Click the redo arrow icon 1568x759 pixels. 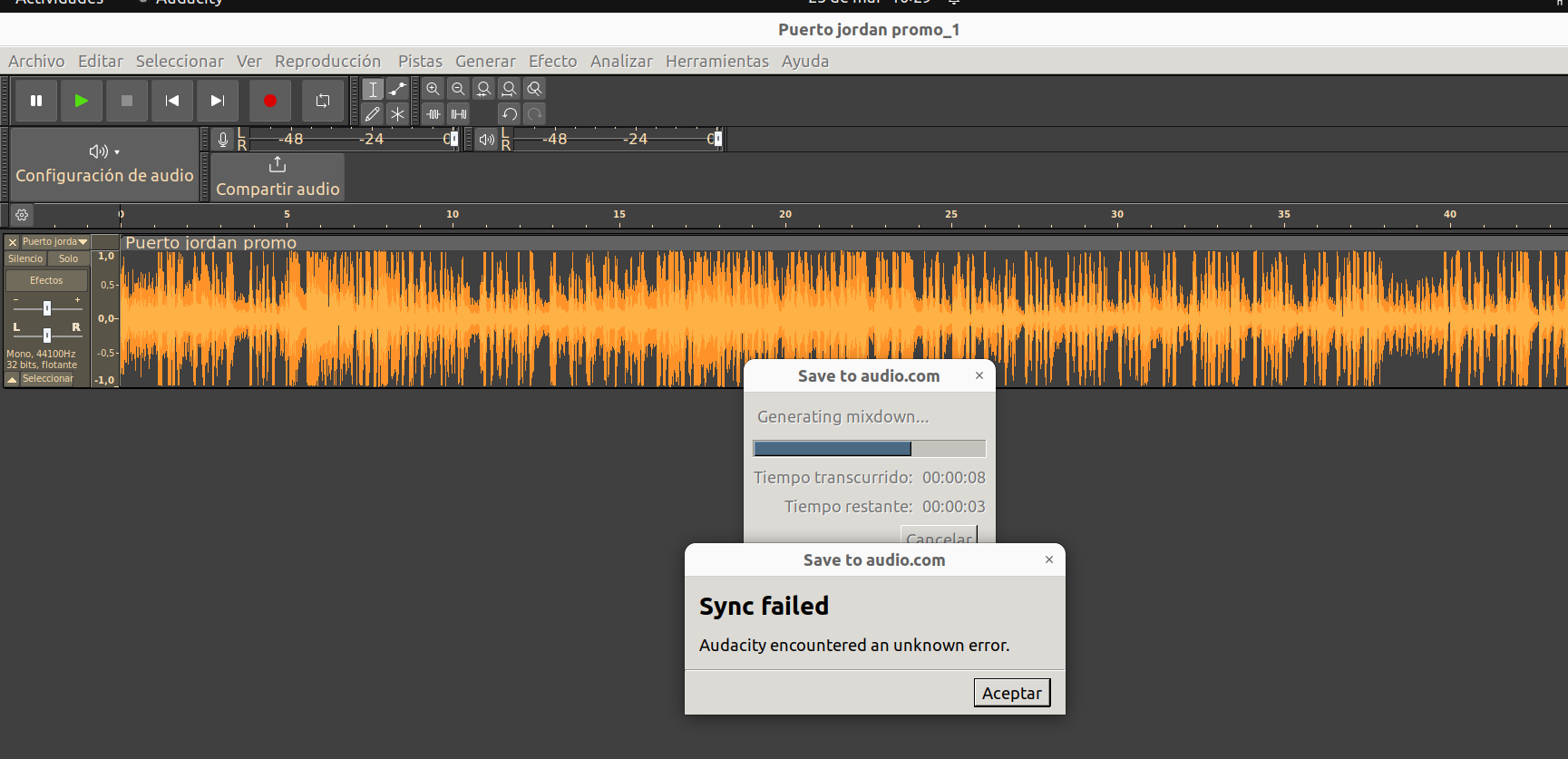click(x=535, y=114)
